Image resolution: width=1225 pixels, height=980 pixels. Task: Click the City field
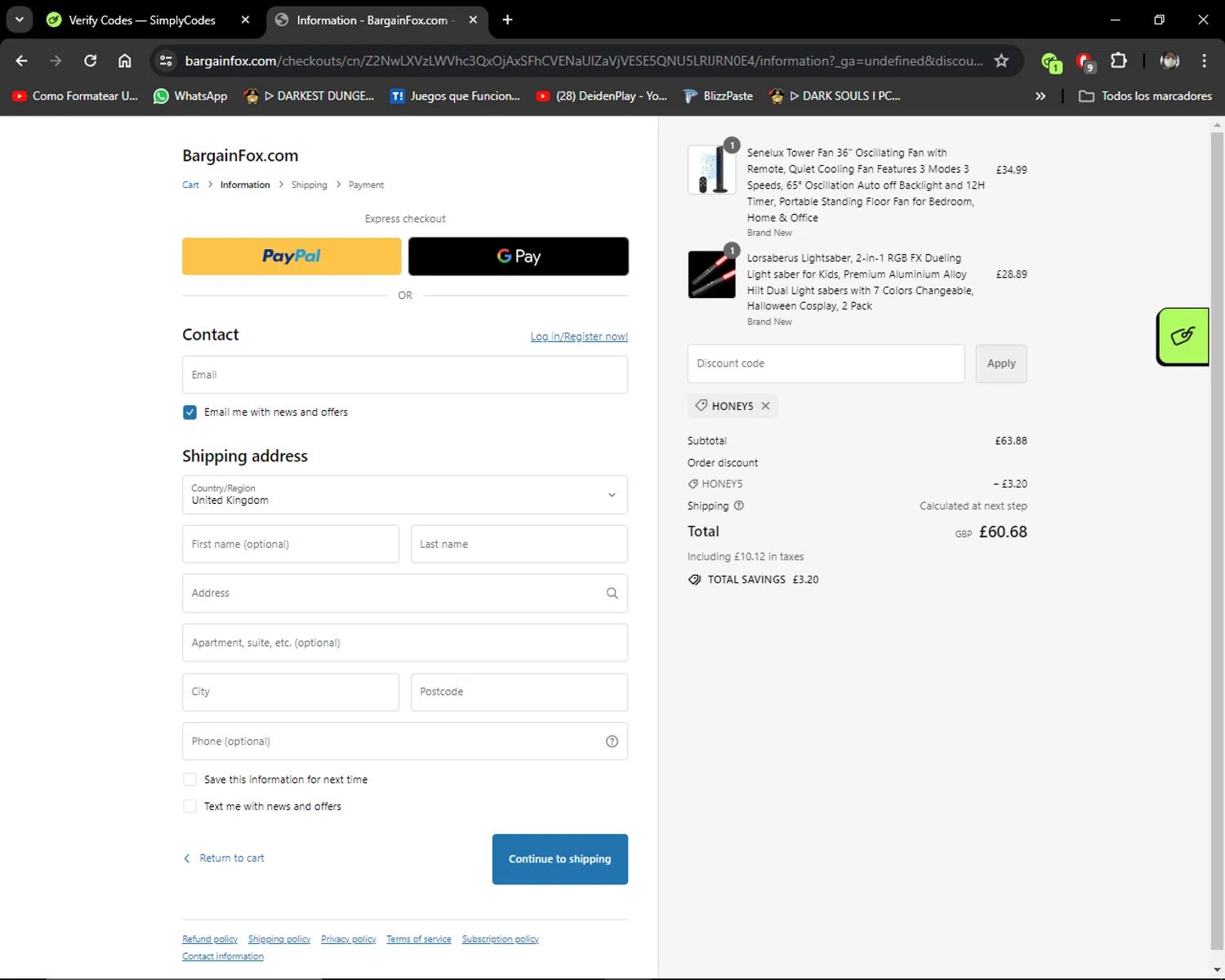[x=291, y=692]
